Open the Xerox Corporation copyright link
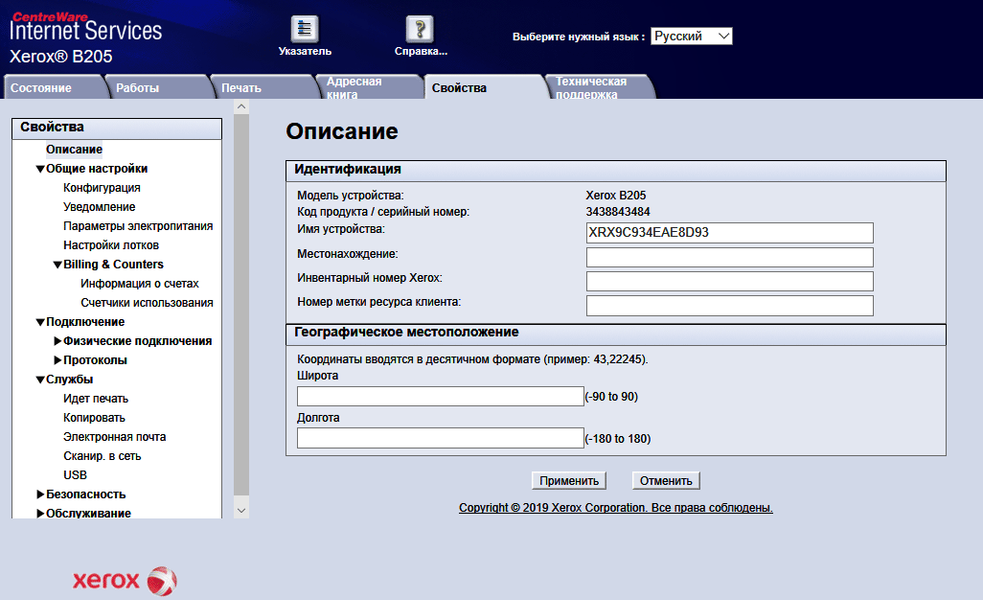This screenshot has height=600, width=983. (x=616, y=508)
